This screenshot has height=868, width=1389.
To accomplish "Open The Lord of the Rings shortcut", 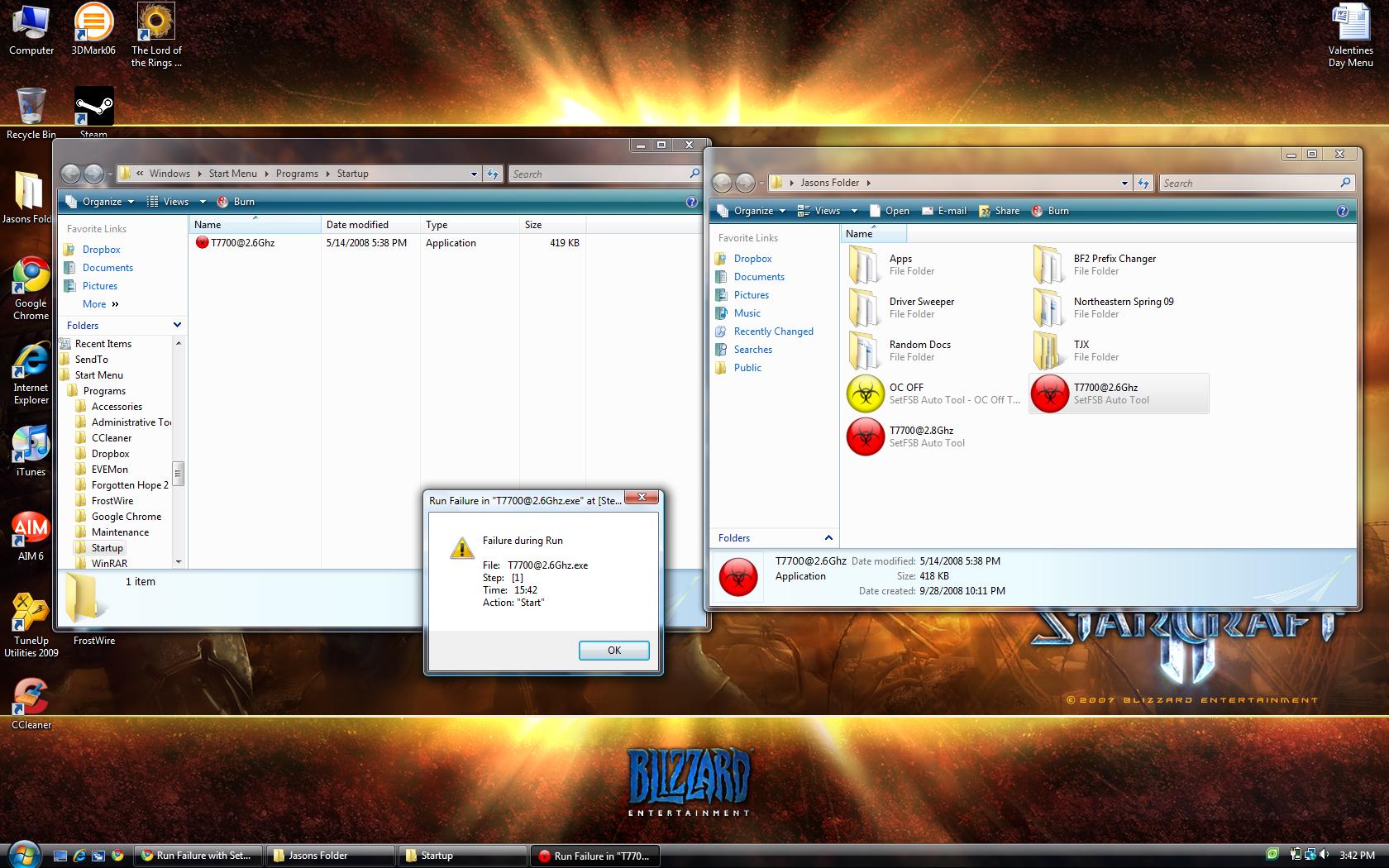I will click(155, 36).
